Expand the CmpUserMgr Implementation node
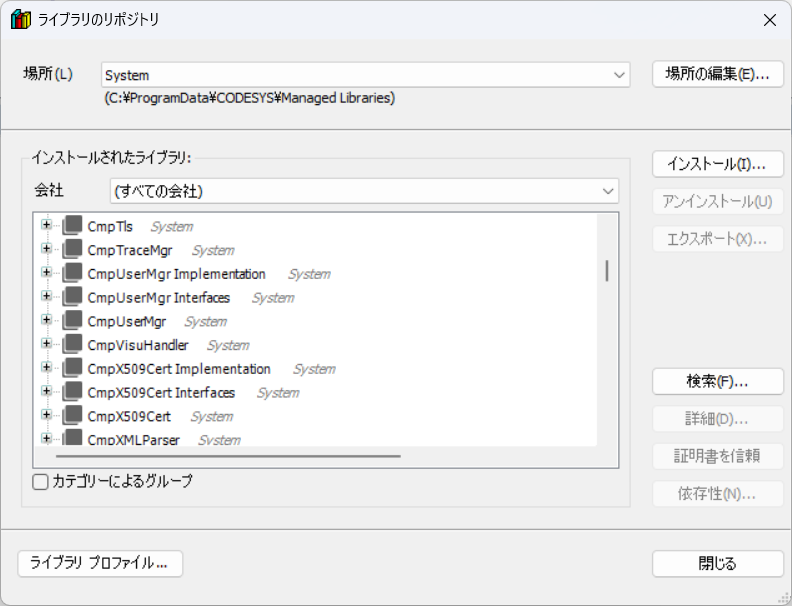 (46, 272)
